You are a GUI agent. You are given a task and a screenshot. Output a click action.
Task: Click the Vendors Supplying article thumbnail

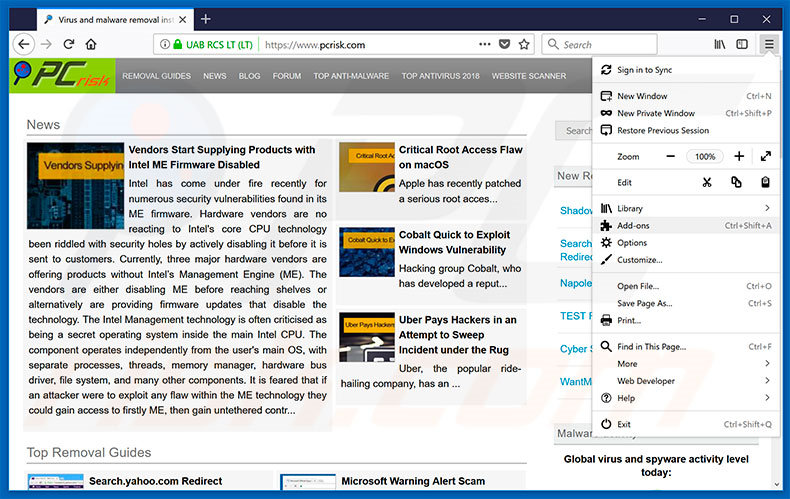pyautogui.click(x=75, y=185)
